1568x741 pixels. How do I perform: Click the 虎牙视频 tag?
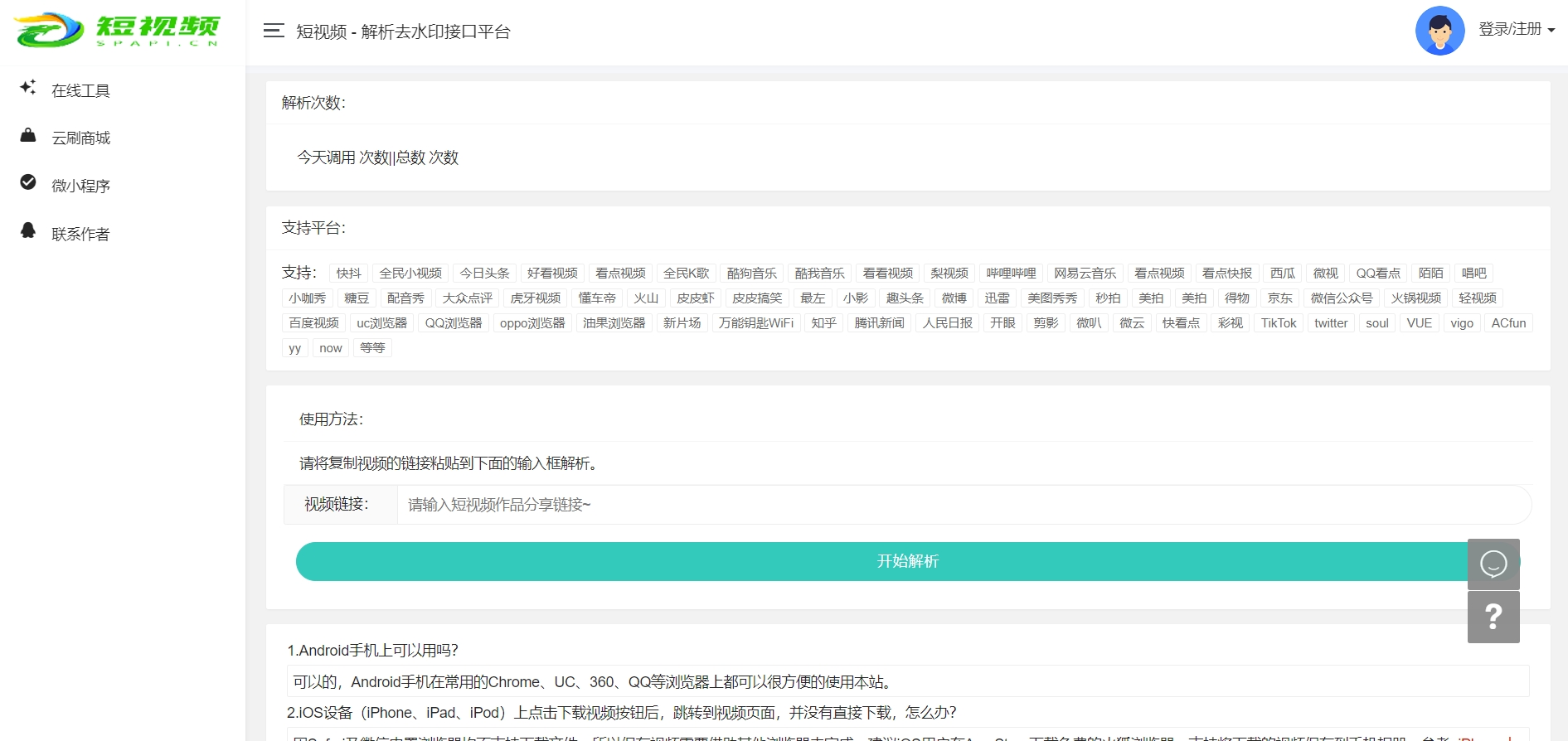pyautogui.click(x=536, y=298)
